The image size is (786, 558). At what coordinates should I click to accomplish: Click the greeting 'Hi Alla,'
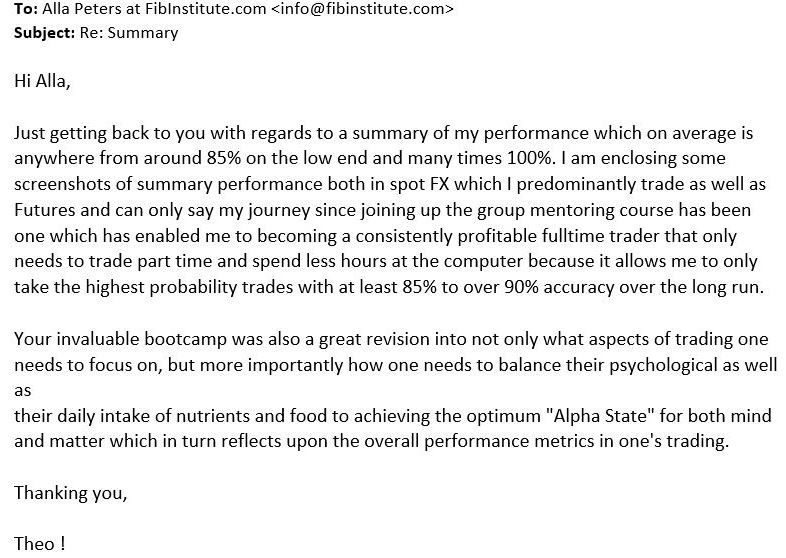pyautogui.click(x=42, y=81)
